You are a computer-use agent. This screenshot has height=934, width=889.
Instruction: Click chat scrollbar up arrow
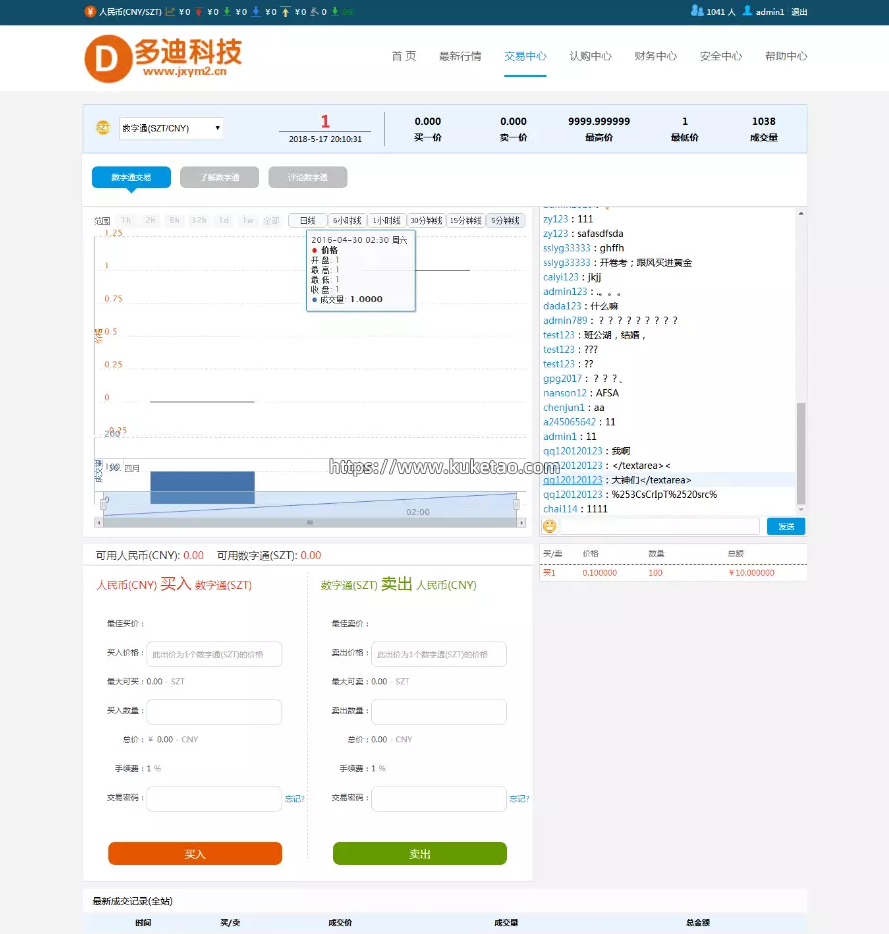[x=801, y=213]
